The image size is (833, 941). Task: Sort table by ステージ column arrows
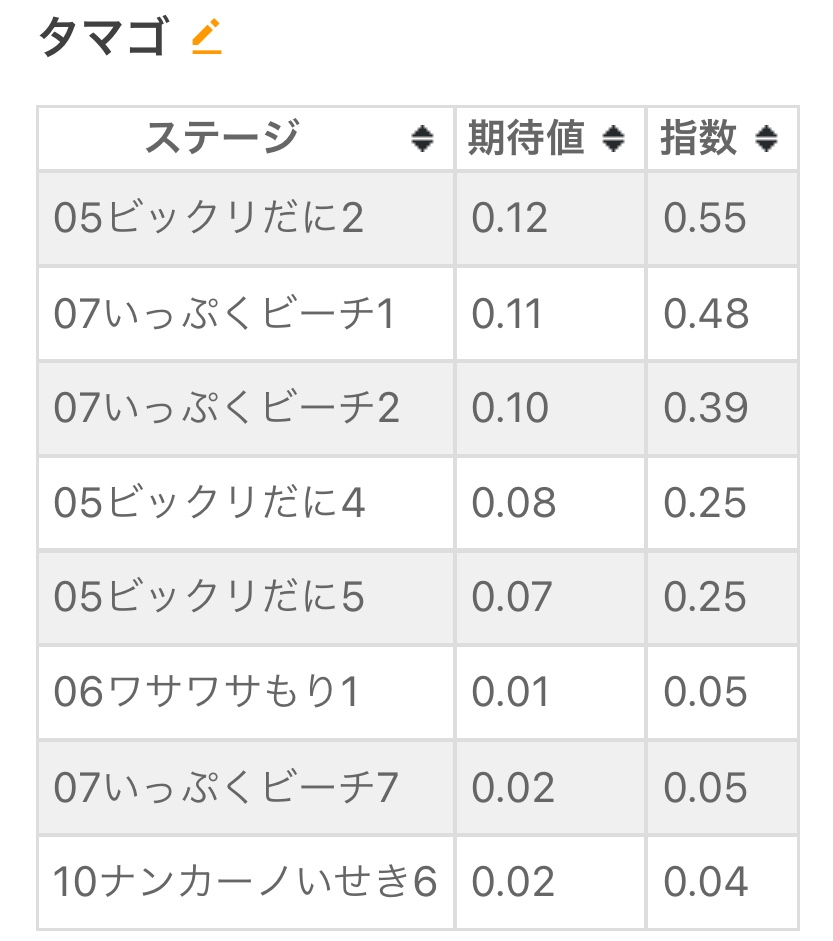point(423,139)
